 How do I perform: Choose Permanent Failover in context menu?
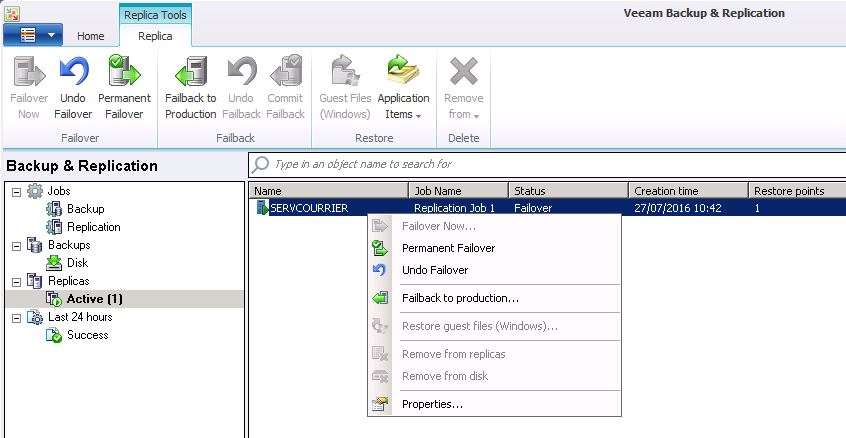click(494, 248)
